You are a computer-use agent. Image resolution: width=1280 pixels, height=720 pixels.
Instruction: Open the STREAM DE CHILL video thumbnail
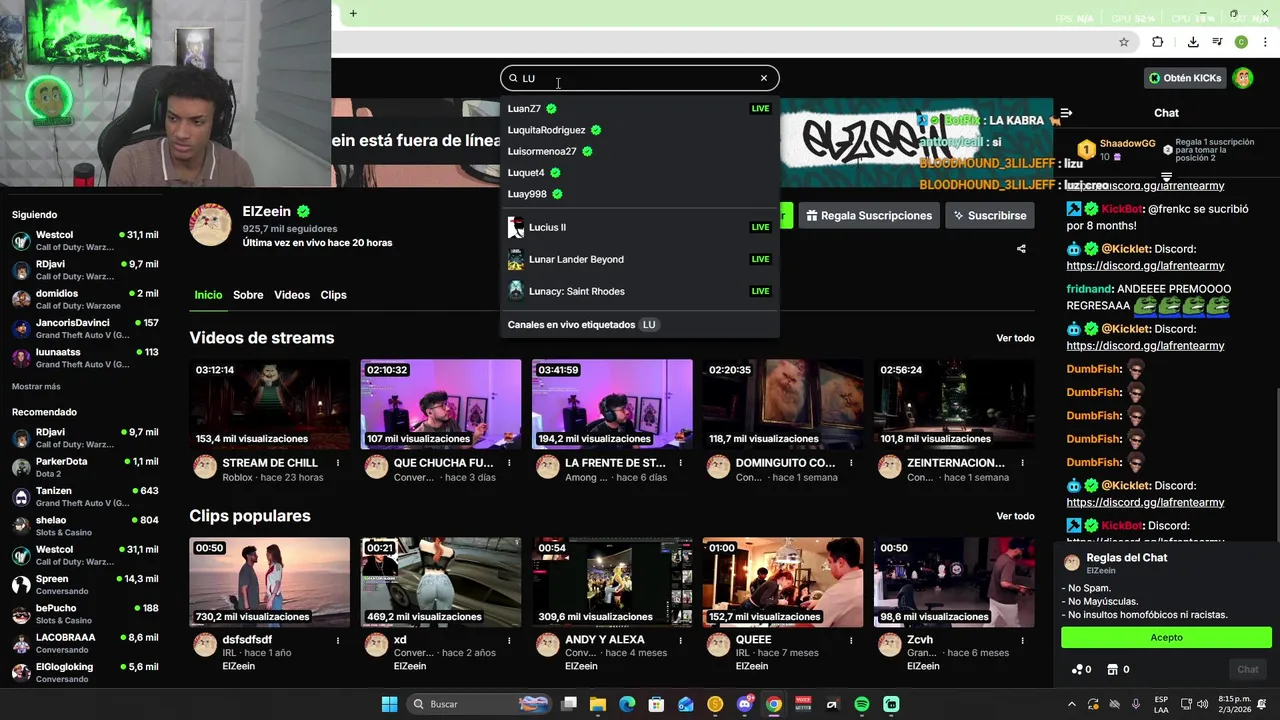(x=270, y=404)
